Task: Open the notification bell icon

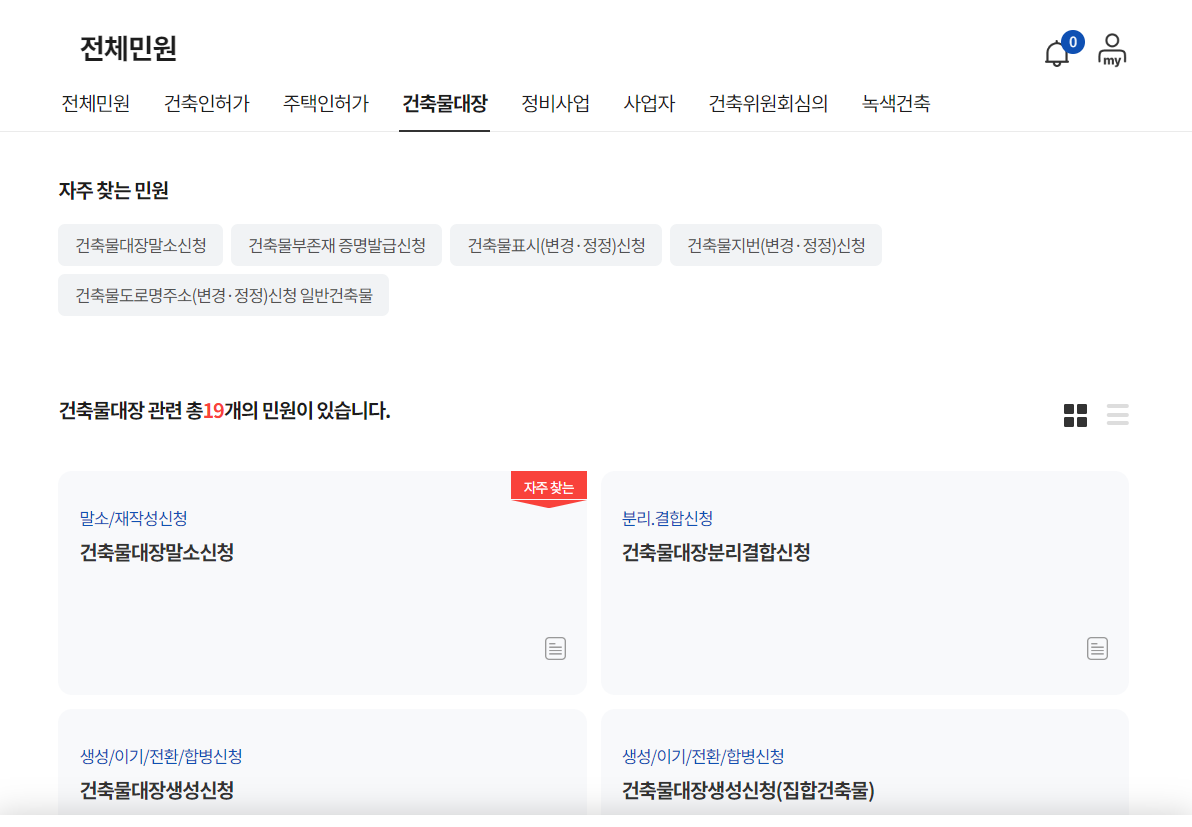Action: (x=1057, y=53)
